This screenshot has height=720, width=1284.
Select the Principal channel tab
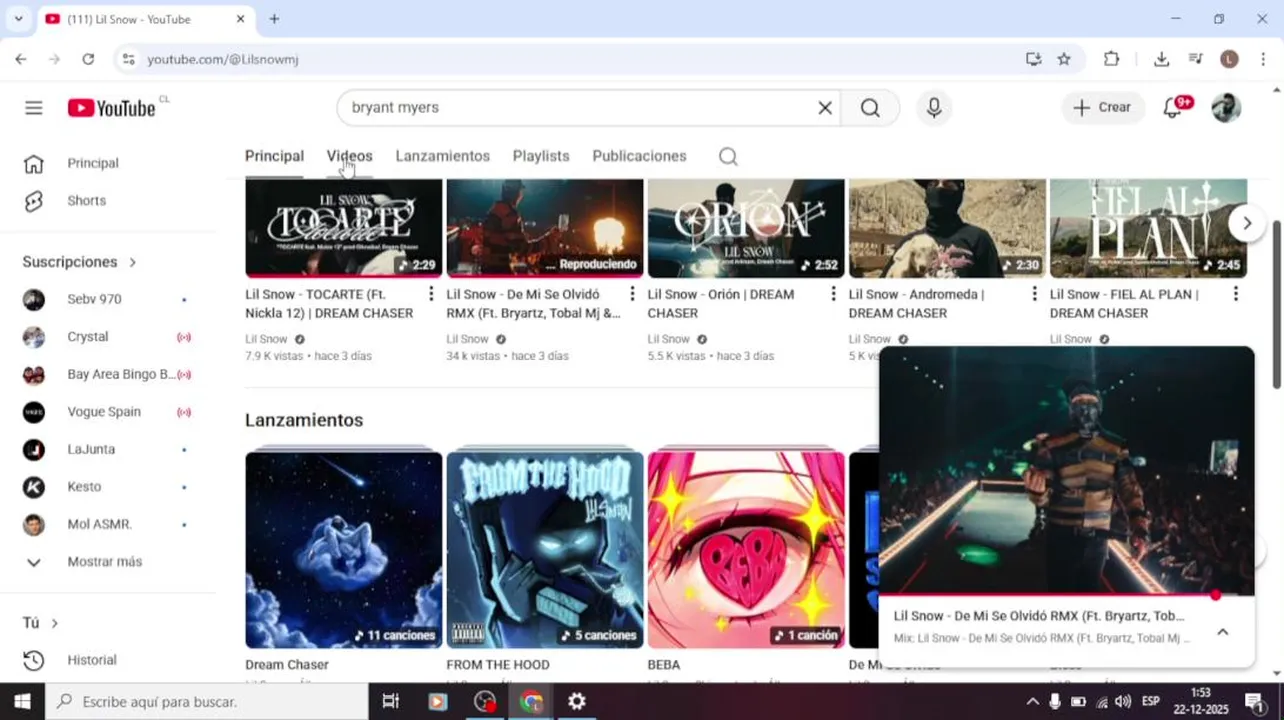click(274, 156)
